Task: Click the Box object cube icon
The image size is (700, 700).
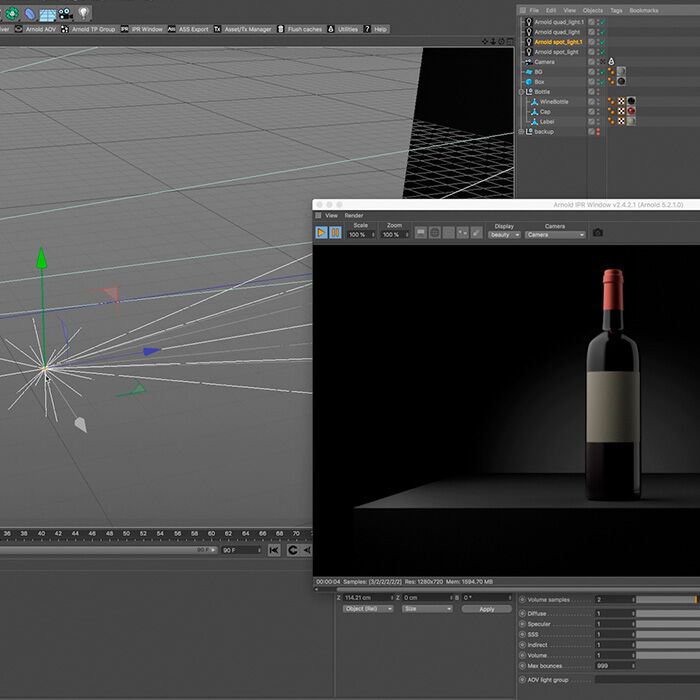Action: pyautogui.click(x=528, y=82)
